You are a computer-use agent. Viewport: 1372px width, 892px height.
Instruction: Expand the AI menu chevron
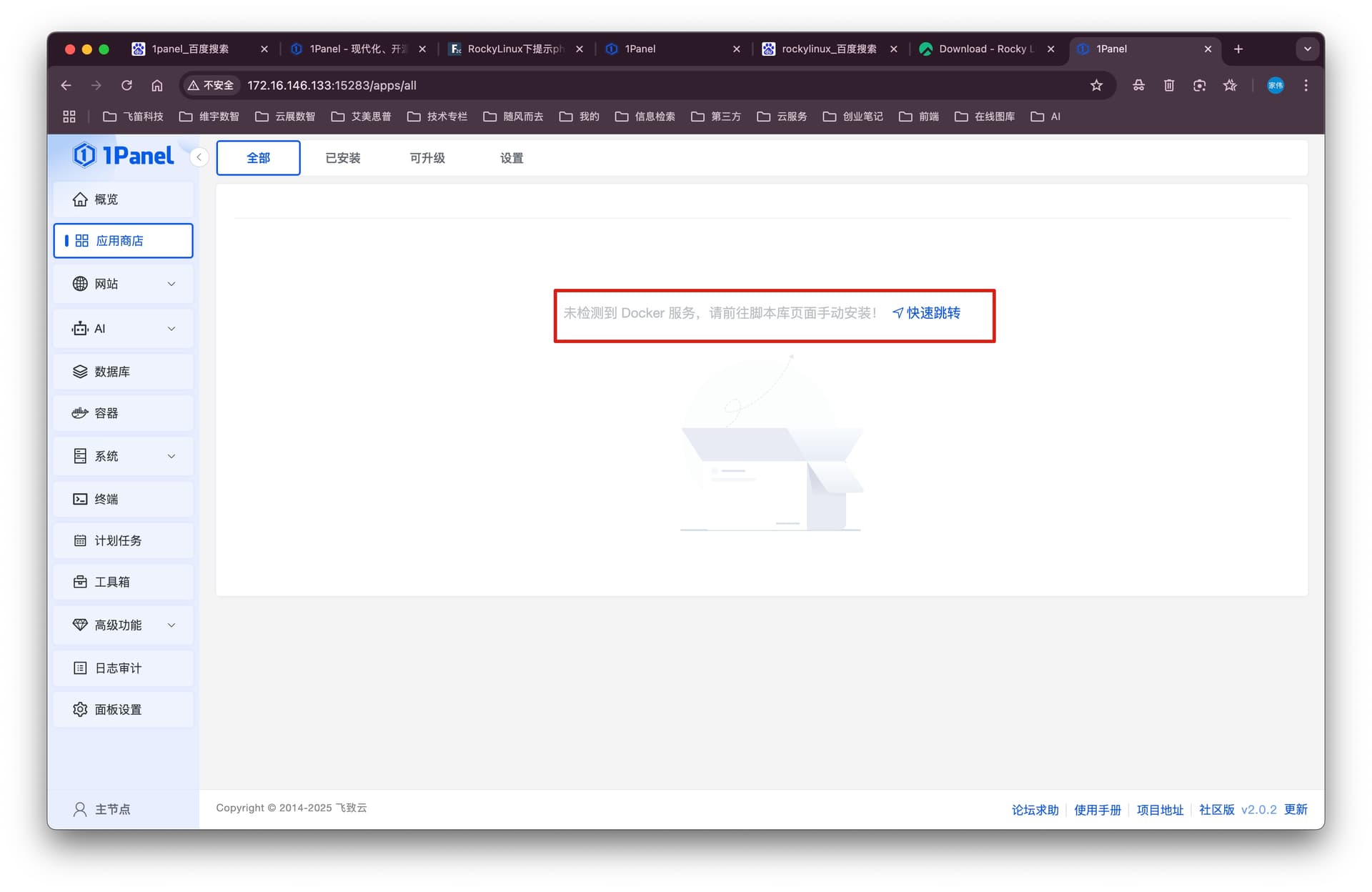point(171,329)
